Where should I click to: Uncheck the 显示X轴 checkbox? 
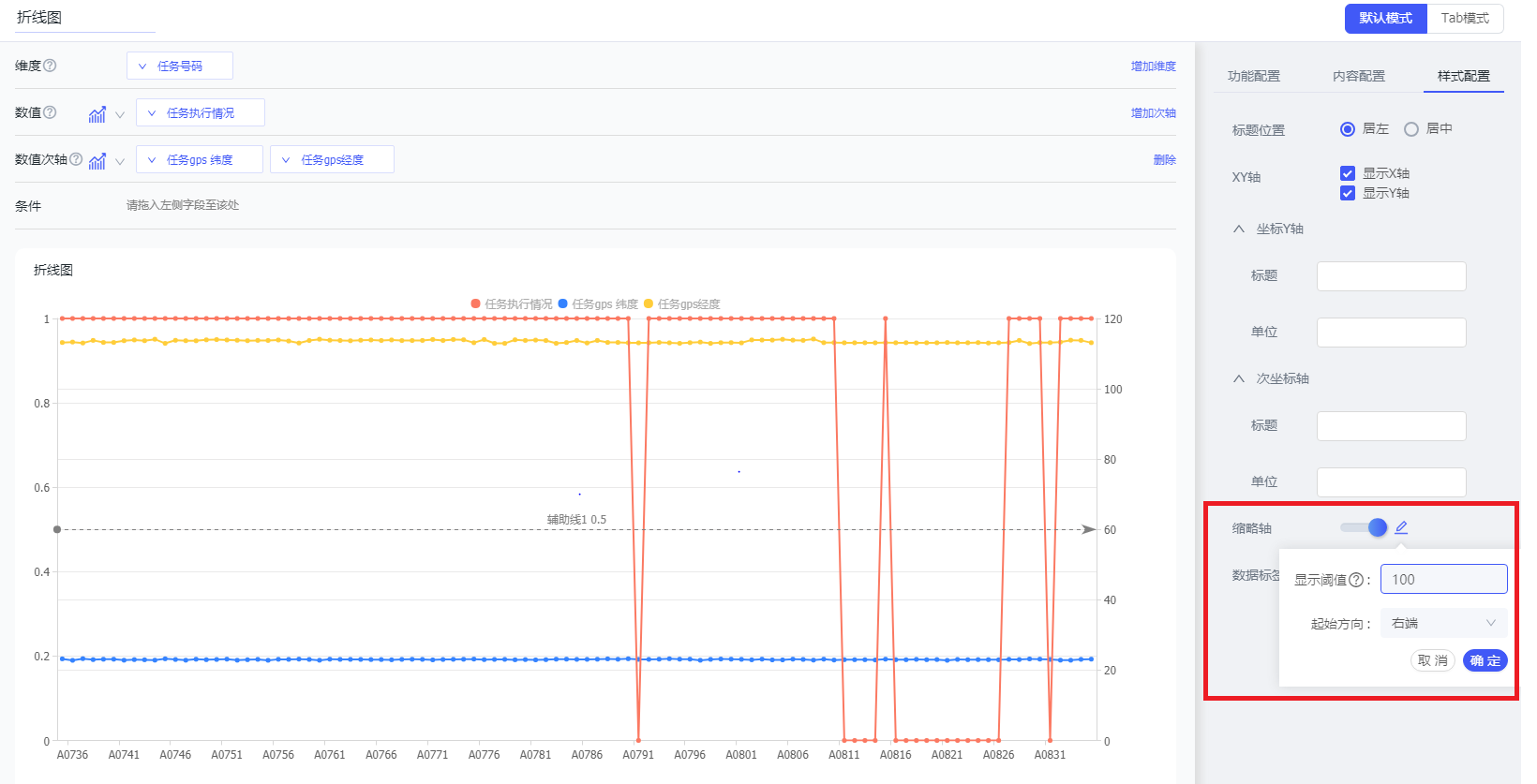pyautogui.click(x=1348, y=173)
